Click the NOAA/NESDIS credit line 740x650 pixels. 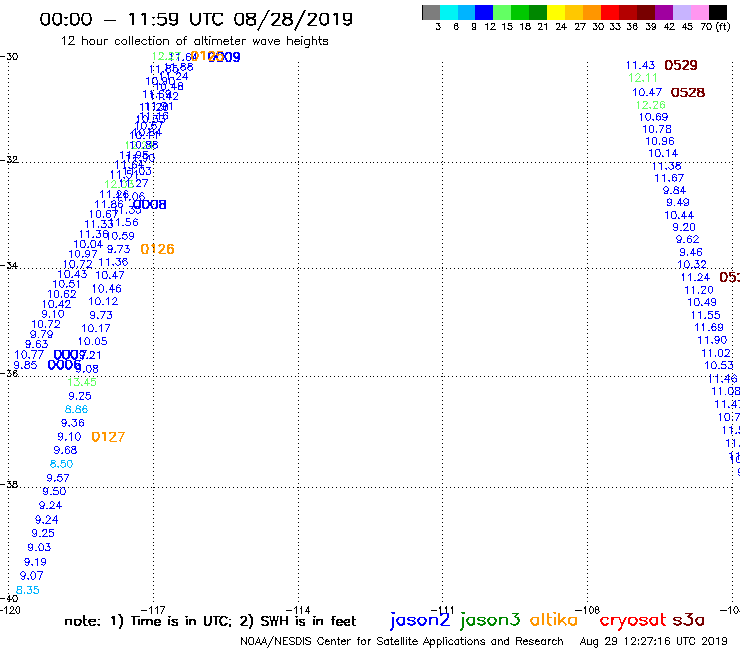pyautogui.click(x=402, y=641)
